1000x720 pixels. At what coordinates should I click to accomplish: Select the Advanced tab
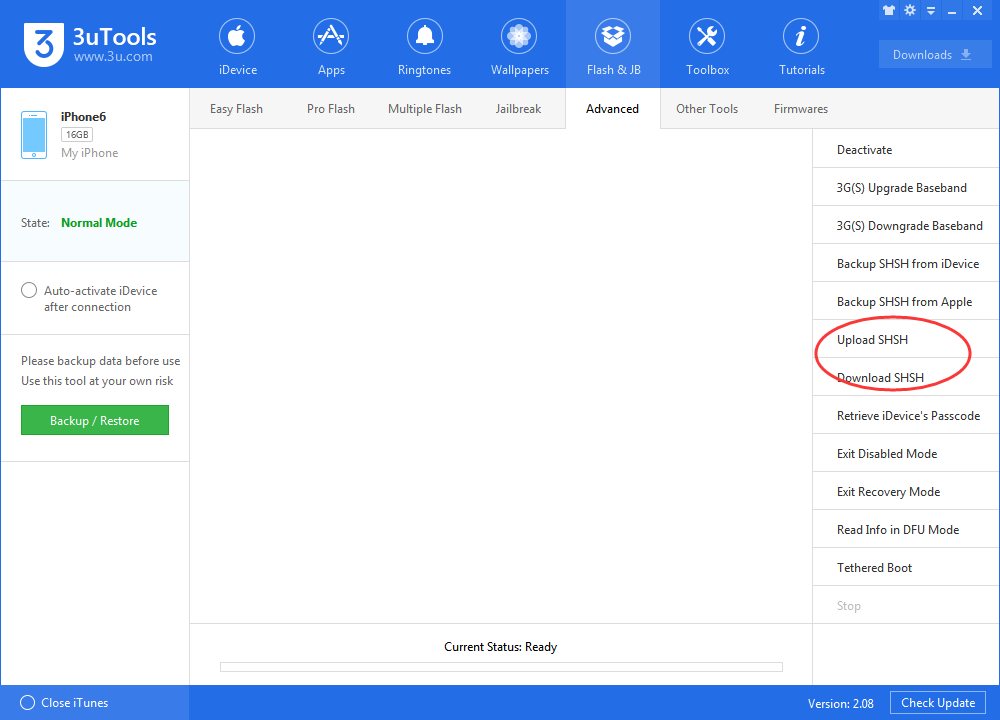pos(612,109)
